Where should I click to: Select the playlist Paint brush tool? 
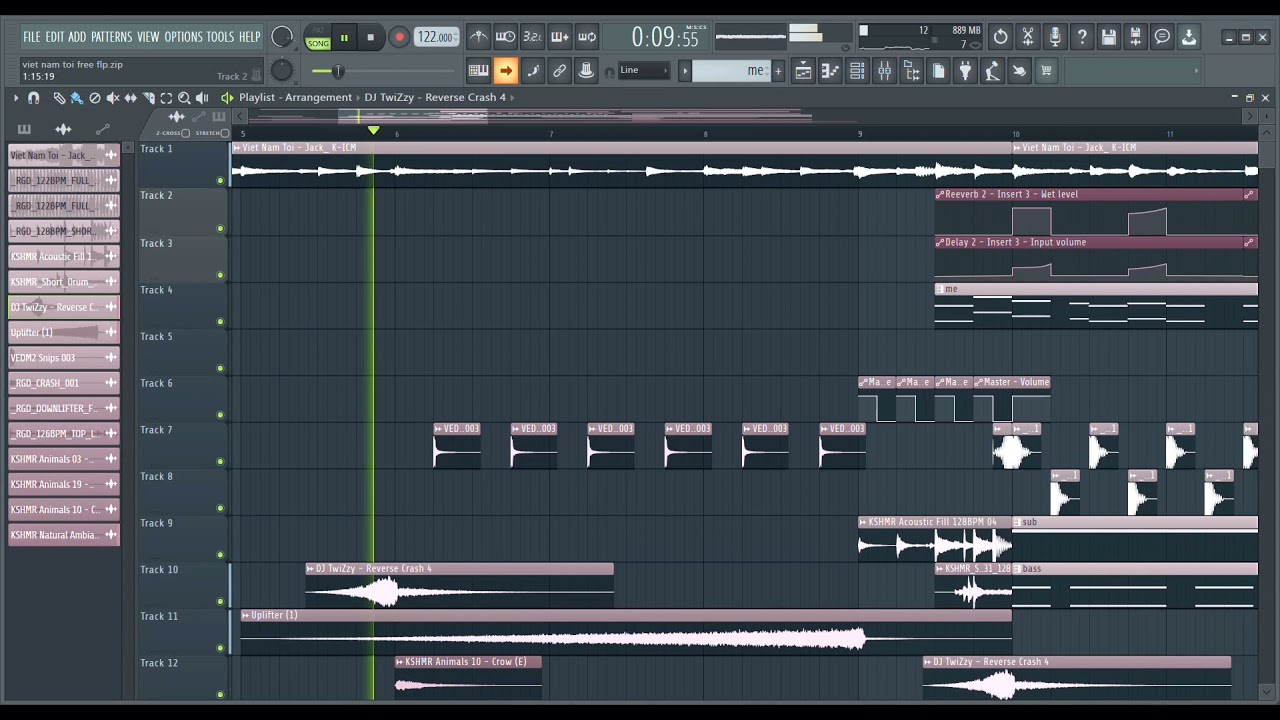coord(77,97)
